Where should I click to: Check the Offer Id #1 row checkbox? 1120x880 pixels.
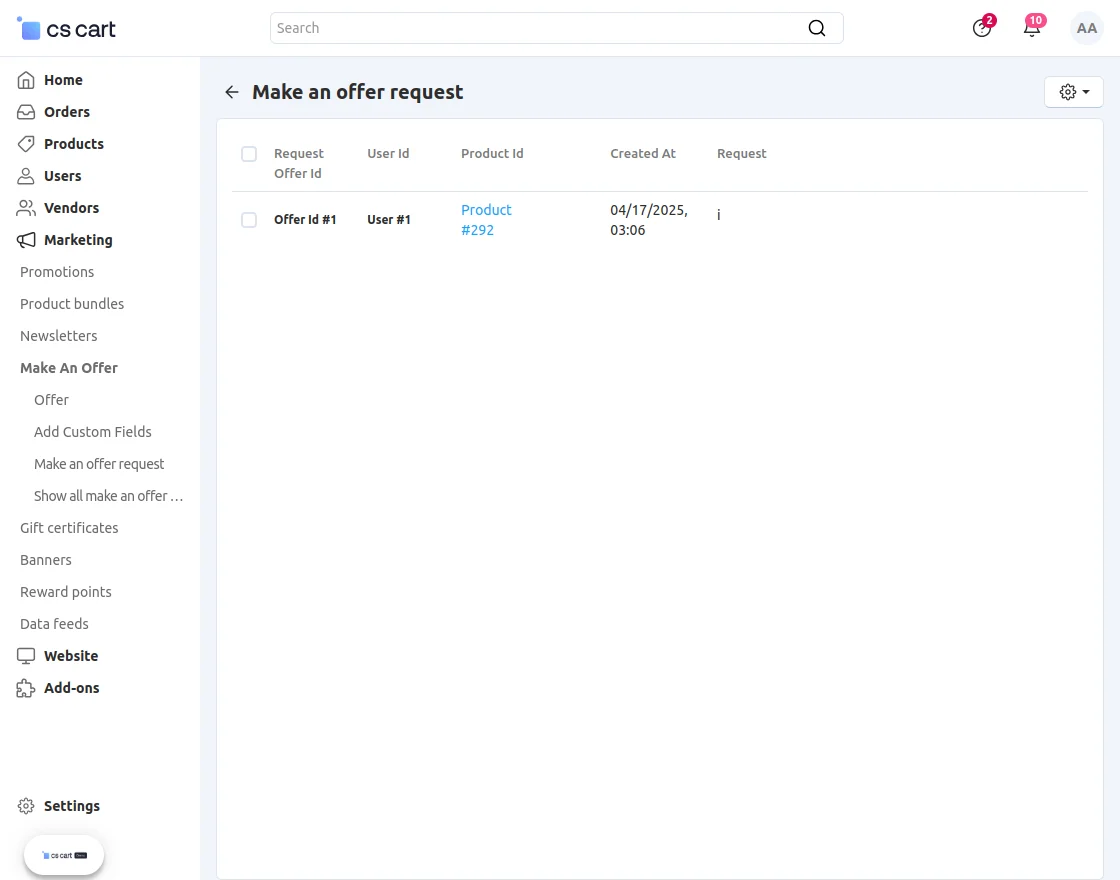pos(249,220)
